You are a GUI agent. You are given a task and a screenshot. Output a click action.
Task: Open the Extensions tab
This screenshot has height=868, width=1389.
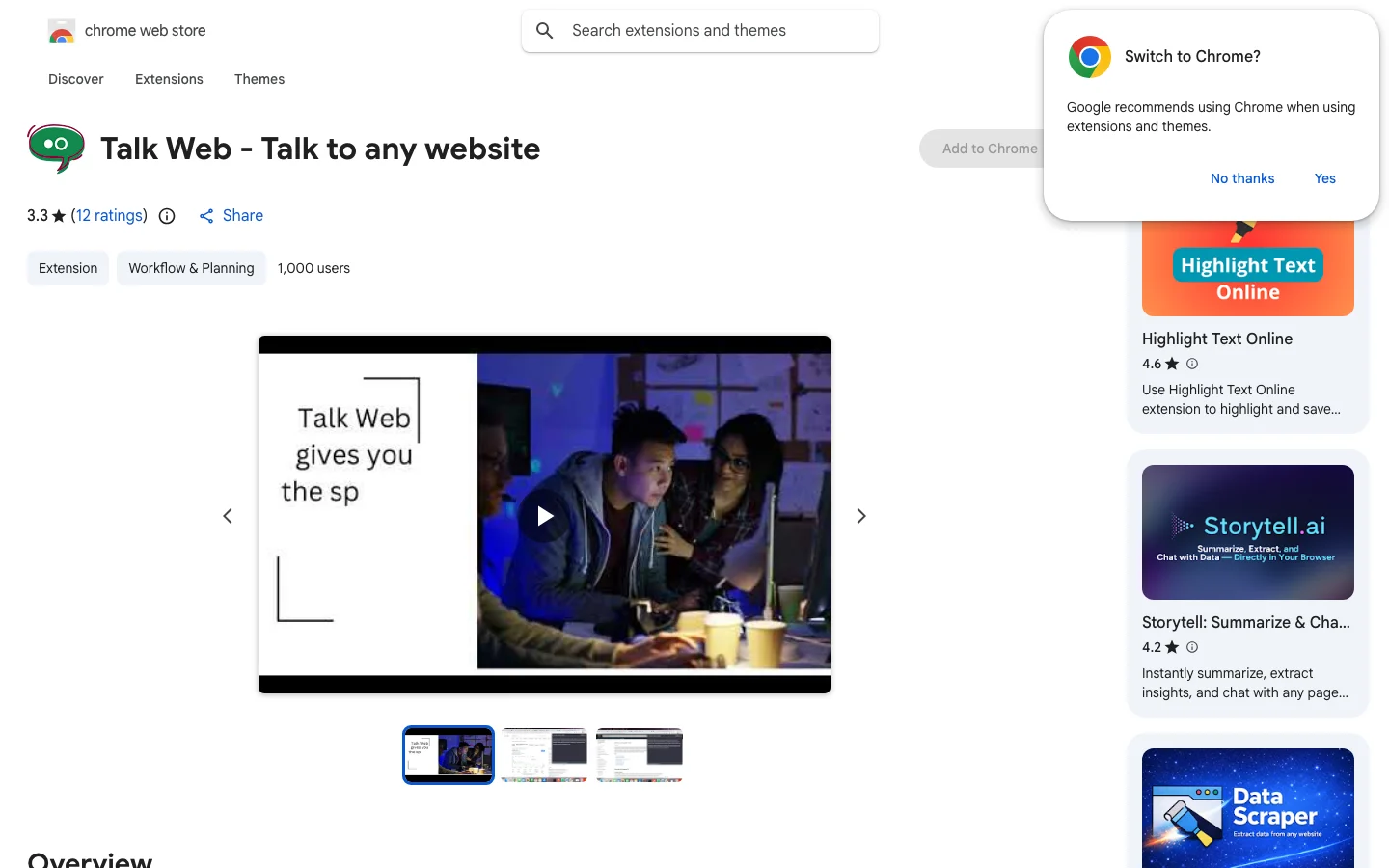[169, 79]
